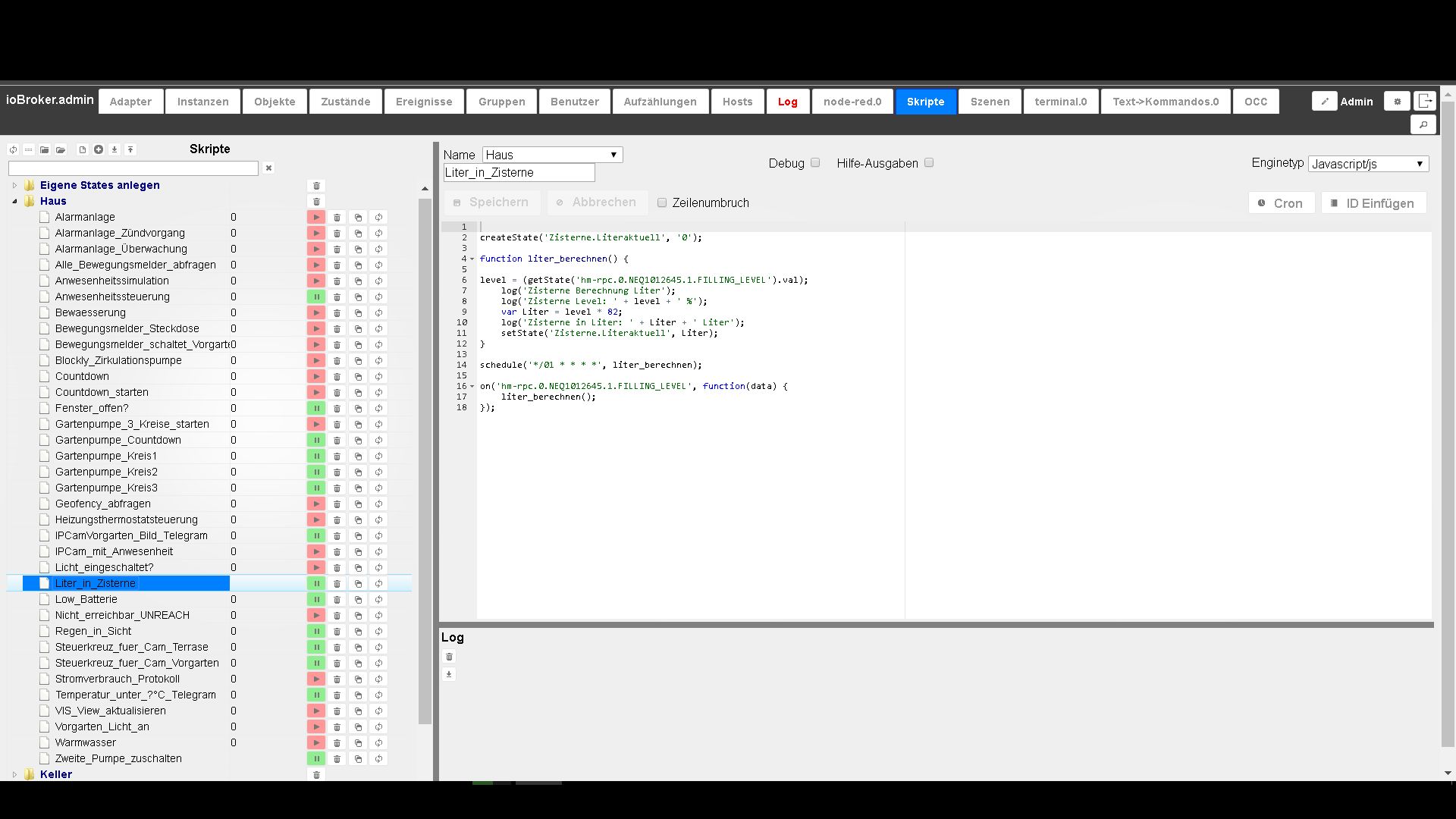Viewport: 1456px width, 819px height.
Task: Select the Gartenpumpe_Kreis1 script
Action: coord(105,457)
